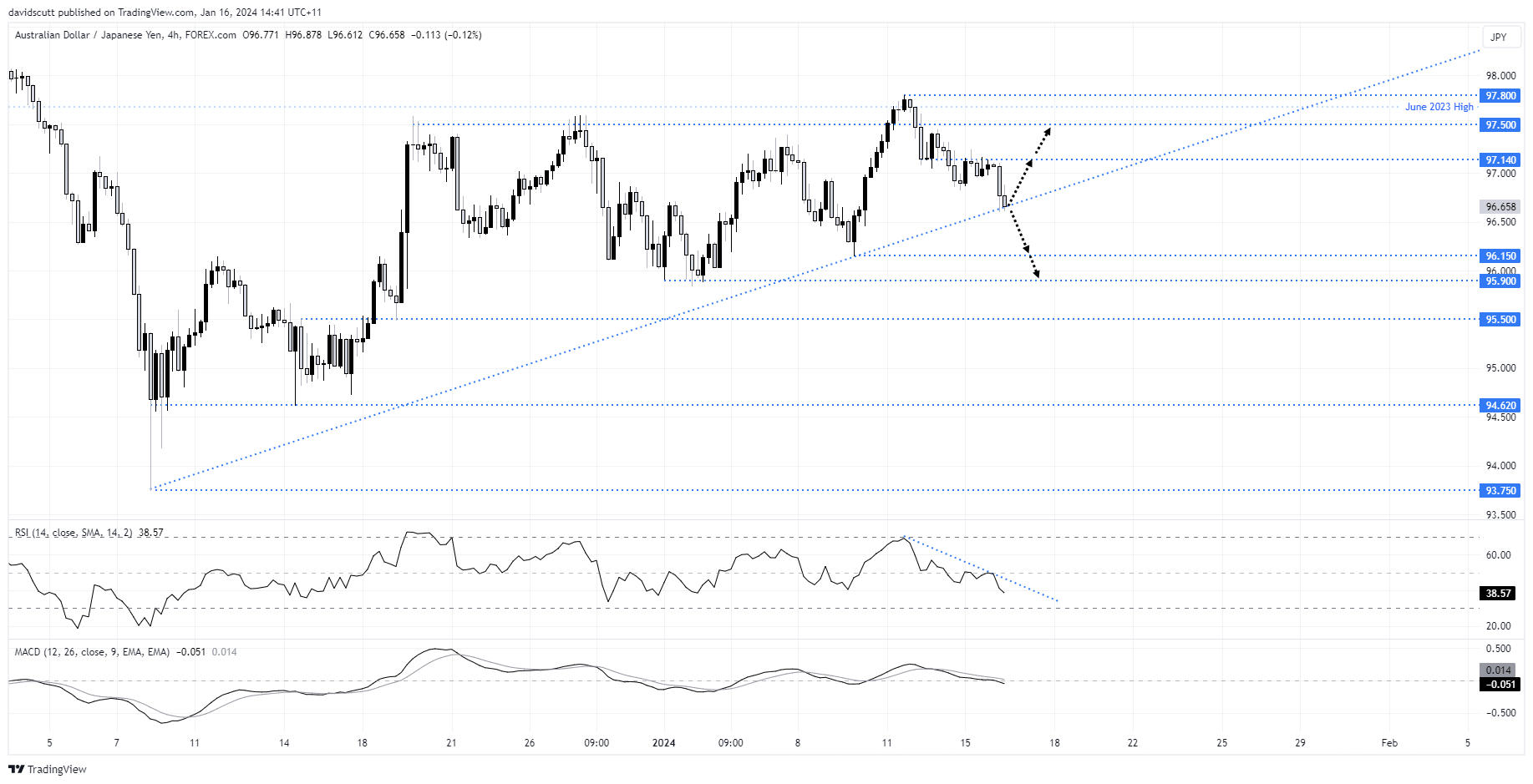This screenshot has height=784, width=1533.
Task: Click the 26 date label on time axis
Action: click(x=530, y=743)
